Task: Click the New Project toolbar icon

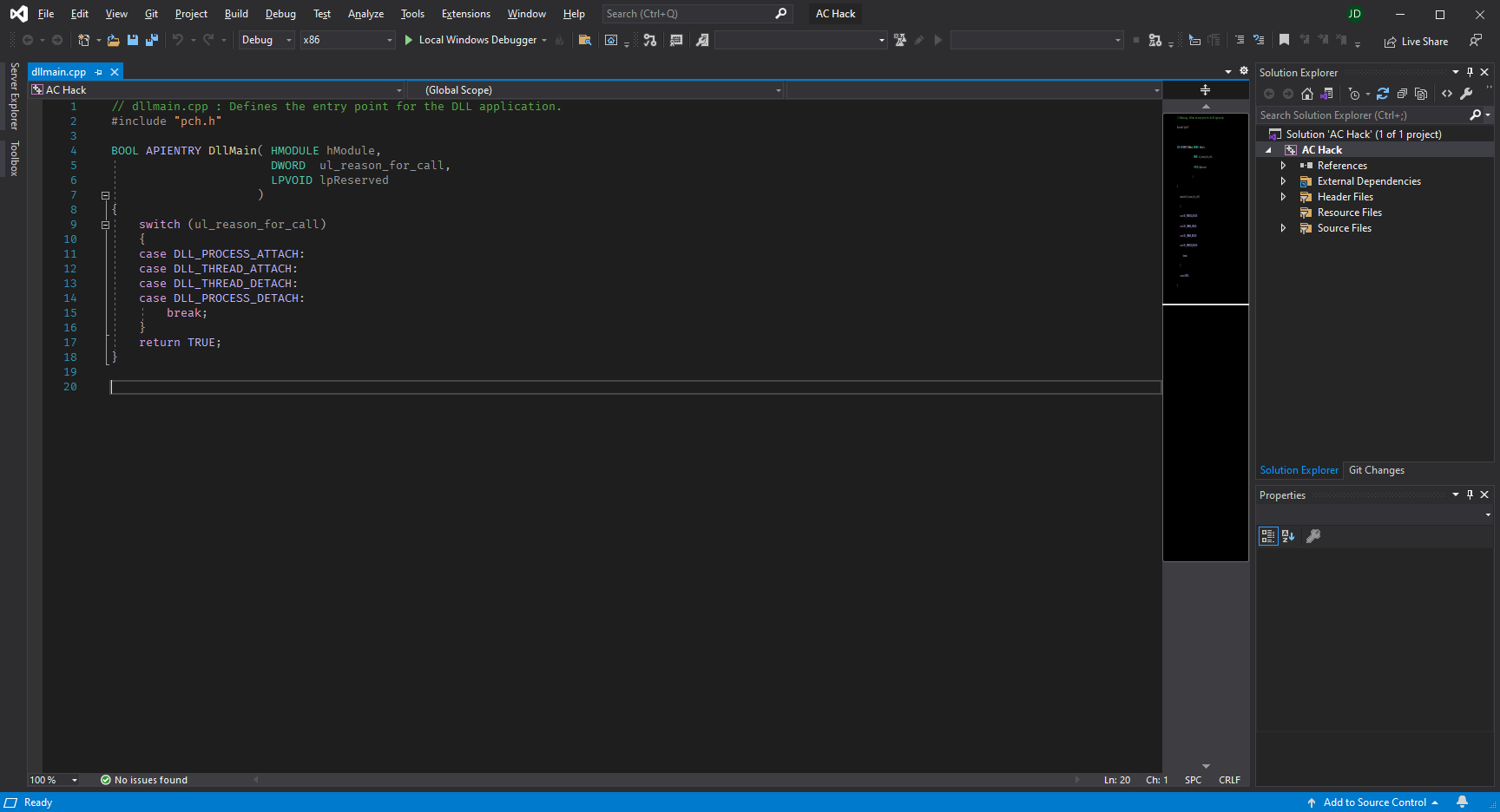Action: coord(84,40)
